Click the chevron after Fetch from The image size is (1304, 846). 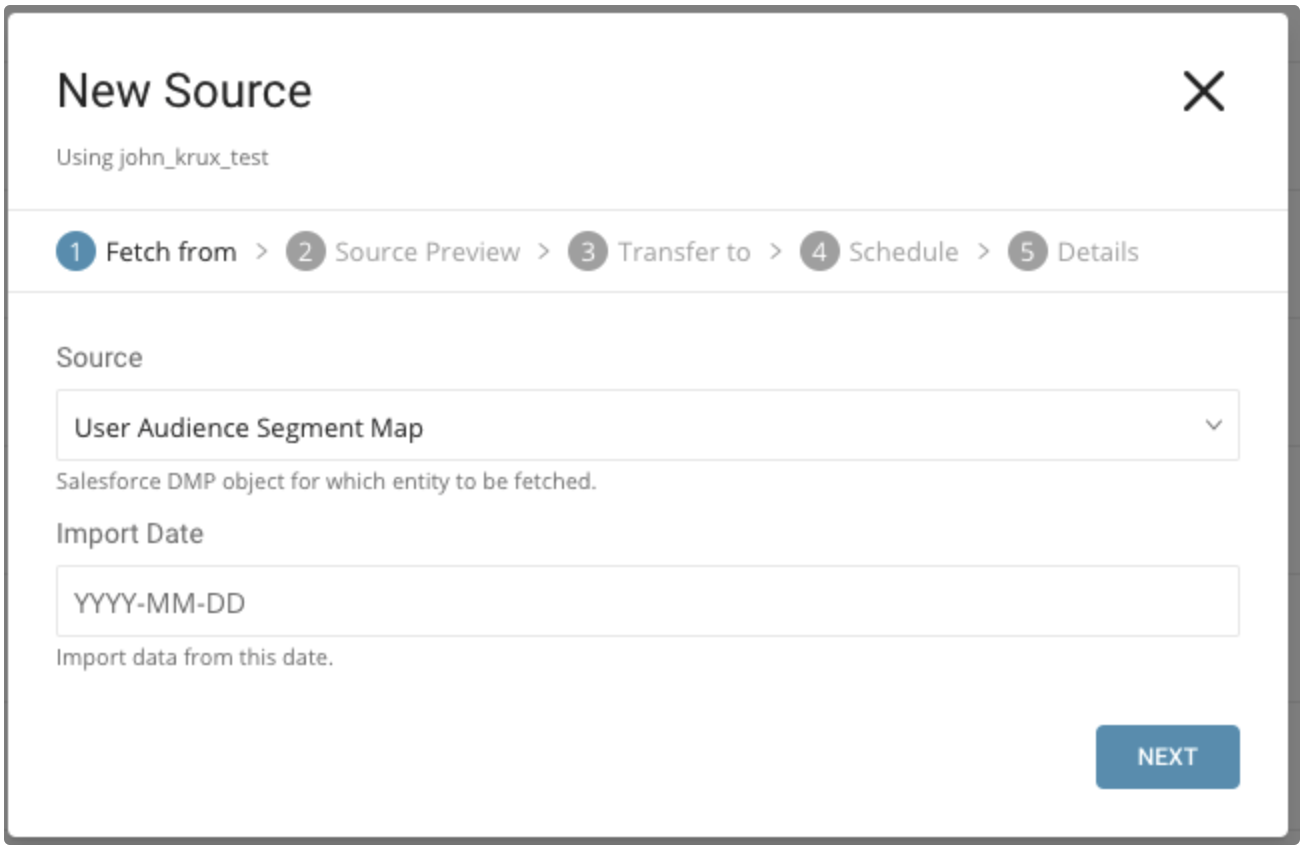point(262,252)
